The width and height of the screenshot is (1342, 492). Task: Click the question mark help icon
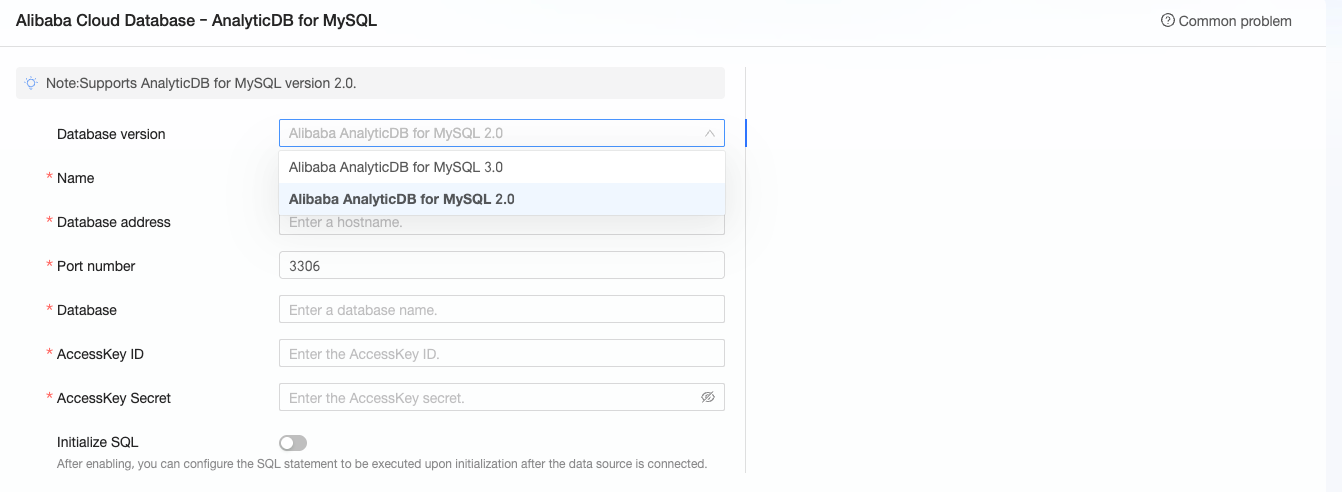1167,21
